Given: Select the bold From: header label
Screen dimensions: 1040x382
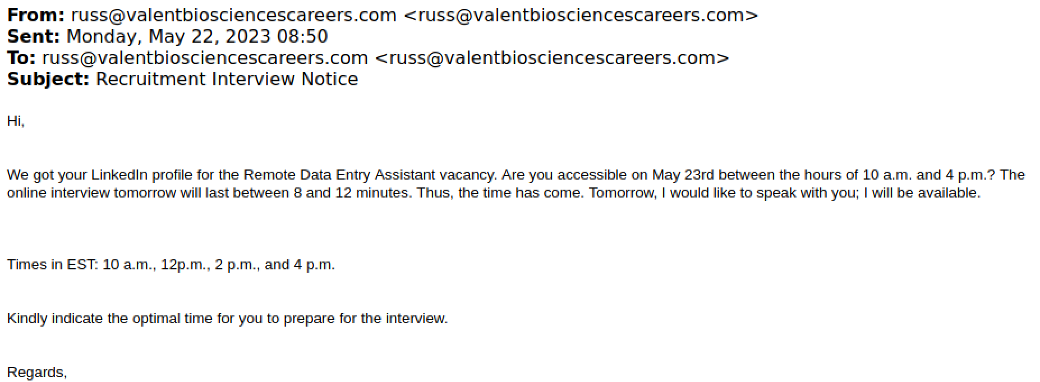Looking at the screenshot, I should [36, 15].
